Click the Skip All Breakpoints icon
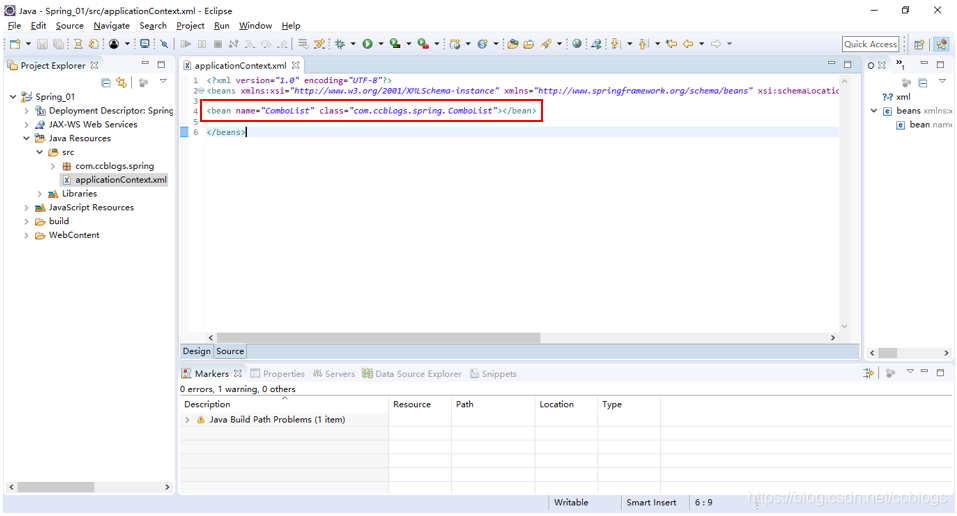957x516 pixels. coord(164,44)
